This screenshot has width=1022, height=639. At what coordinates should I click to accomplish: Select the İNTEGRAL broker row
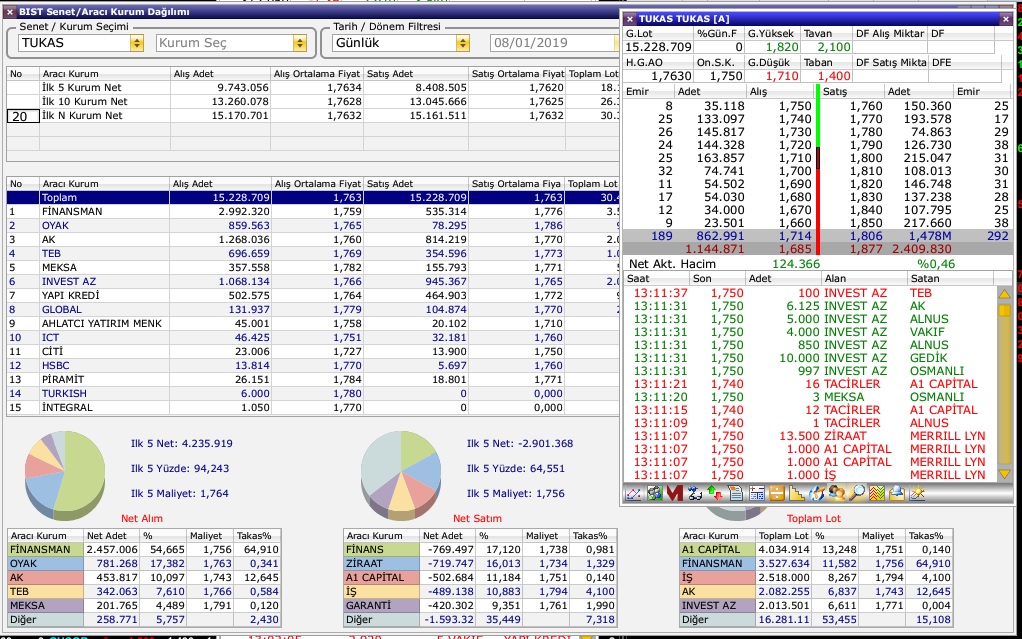313,408
